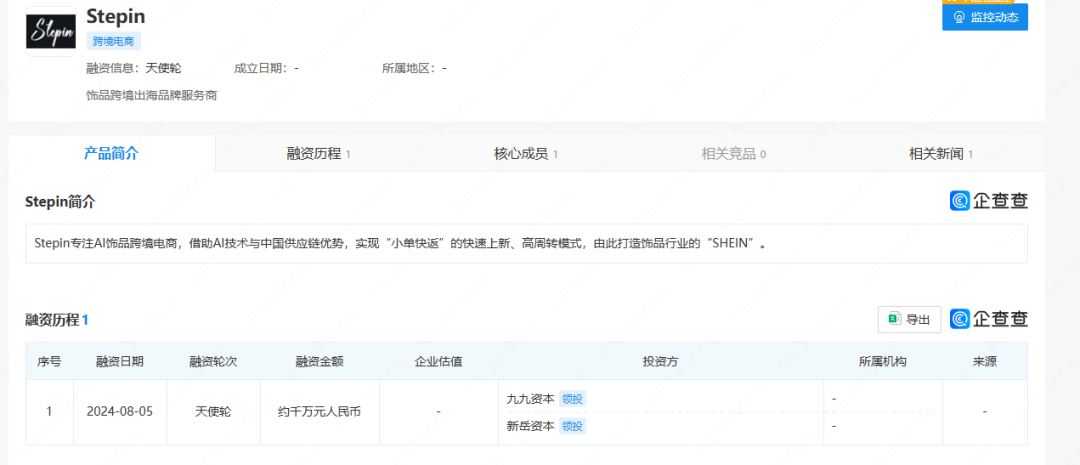The image size is (1080, 465).
Task: Click the 天使轮 cell in table
Action: [x=214, y=412]
